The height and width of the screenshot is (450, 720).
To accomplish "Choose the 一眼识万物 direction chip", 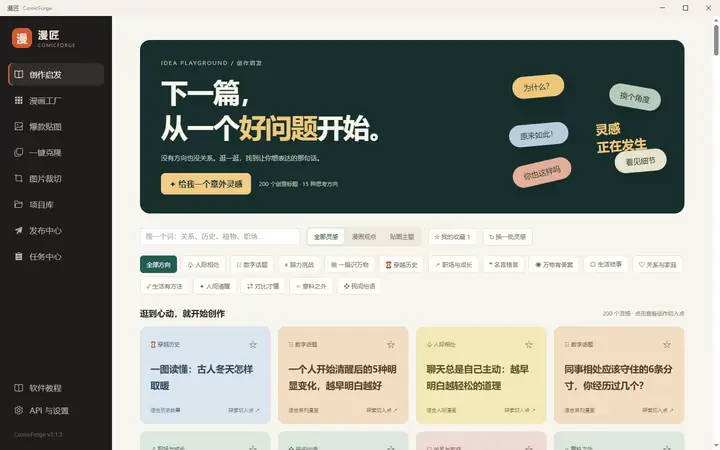I will click(350, 264).
